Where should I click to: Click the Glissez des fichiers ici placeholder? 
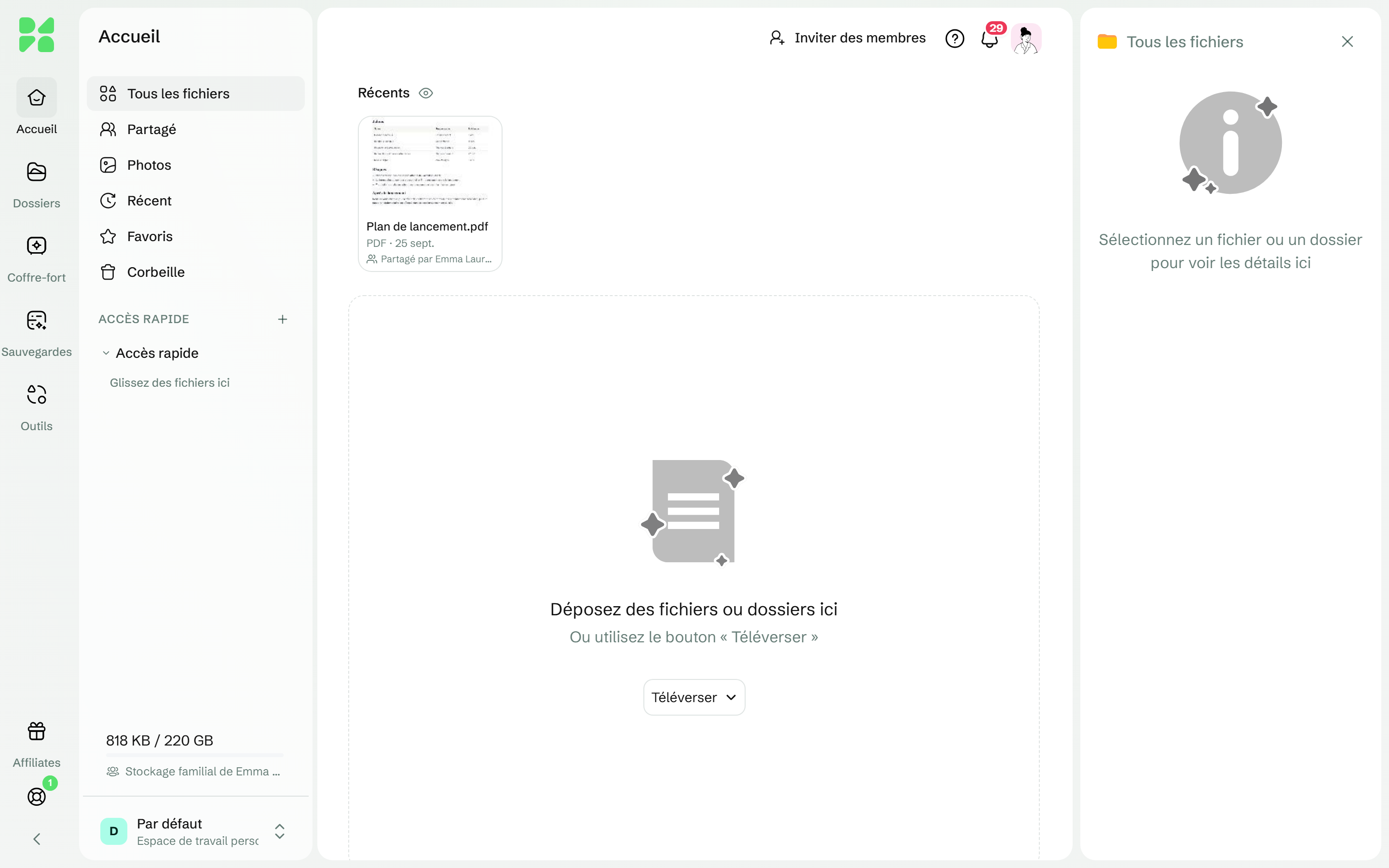point(169,383)
